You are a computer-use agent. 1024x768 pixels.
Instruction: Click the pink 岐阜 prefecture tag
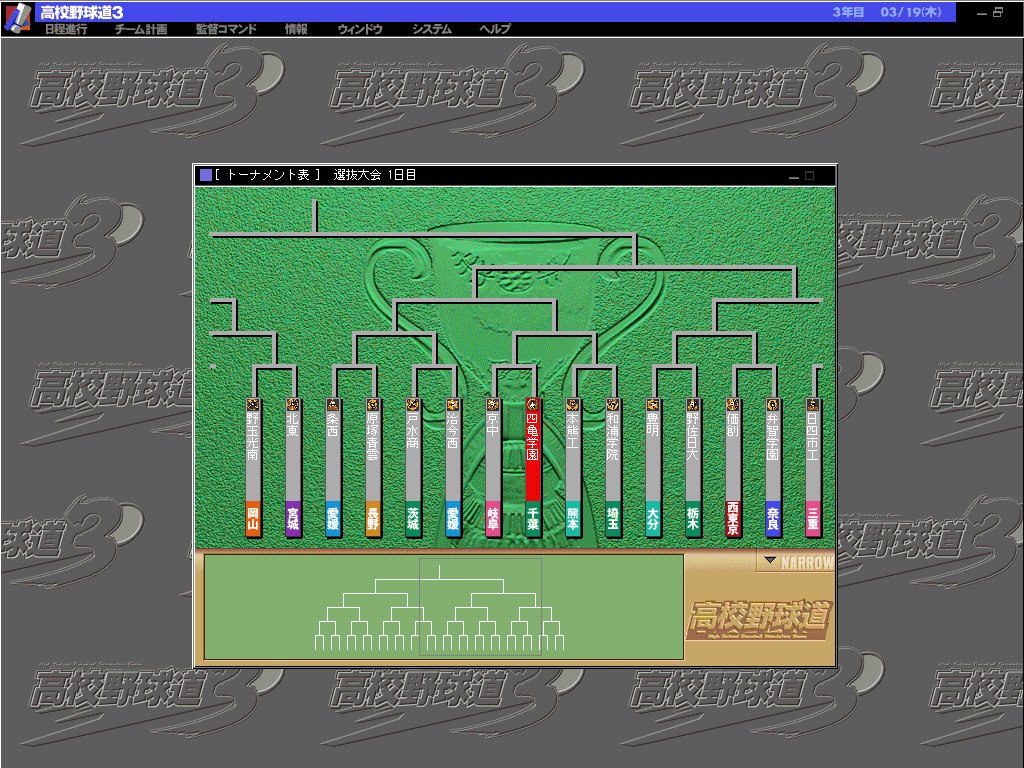(492, 519)
